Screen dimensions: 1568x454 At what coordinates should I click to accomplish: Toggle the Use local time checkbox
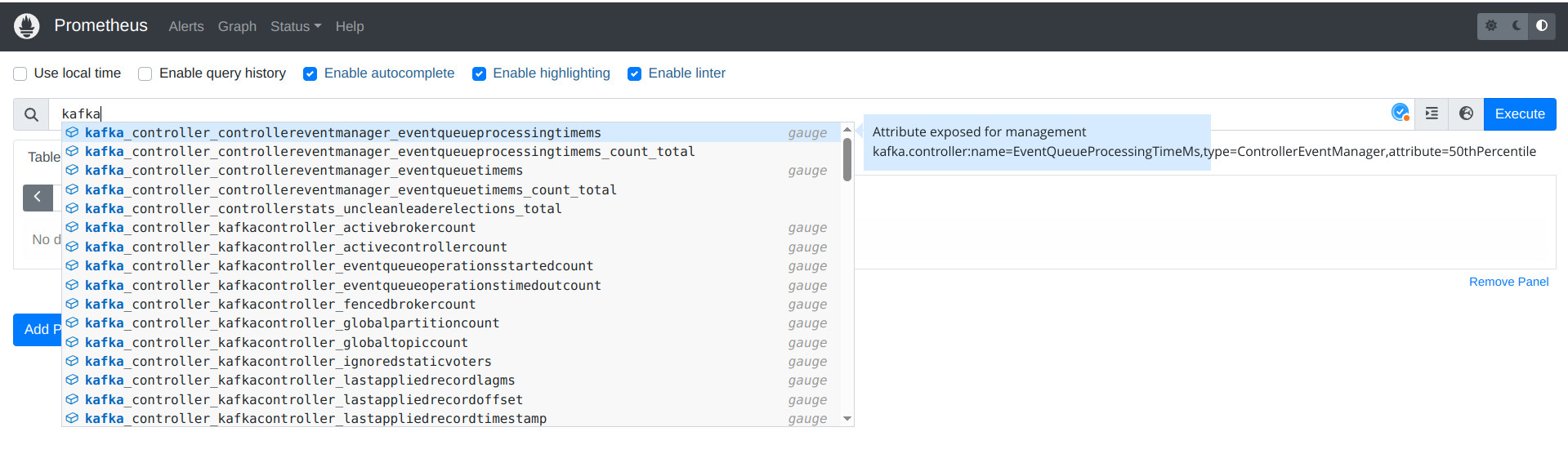pos(20,73)
